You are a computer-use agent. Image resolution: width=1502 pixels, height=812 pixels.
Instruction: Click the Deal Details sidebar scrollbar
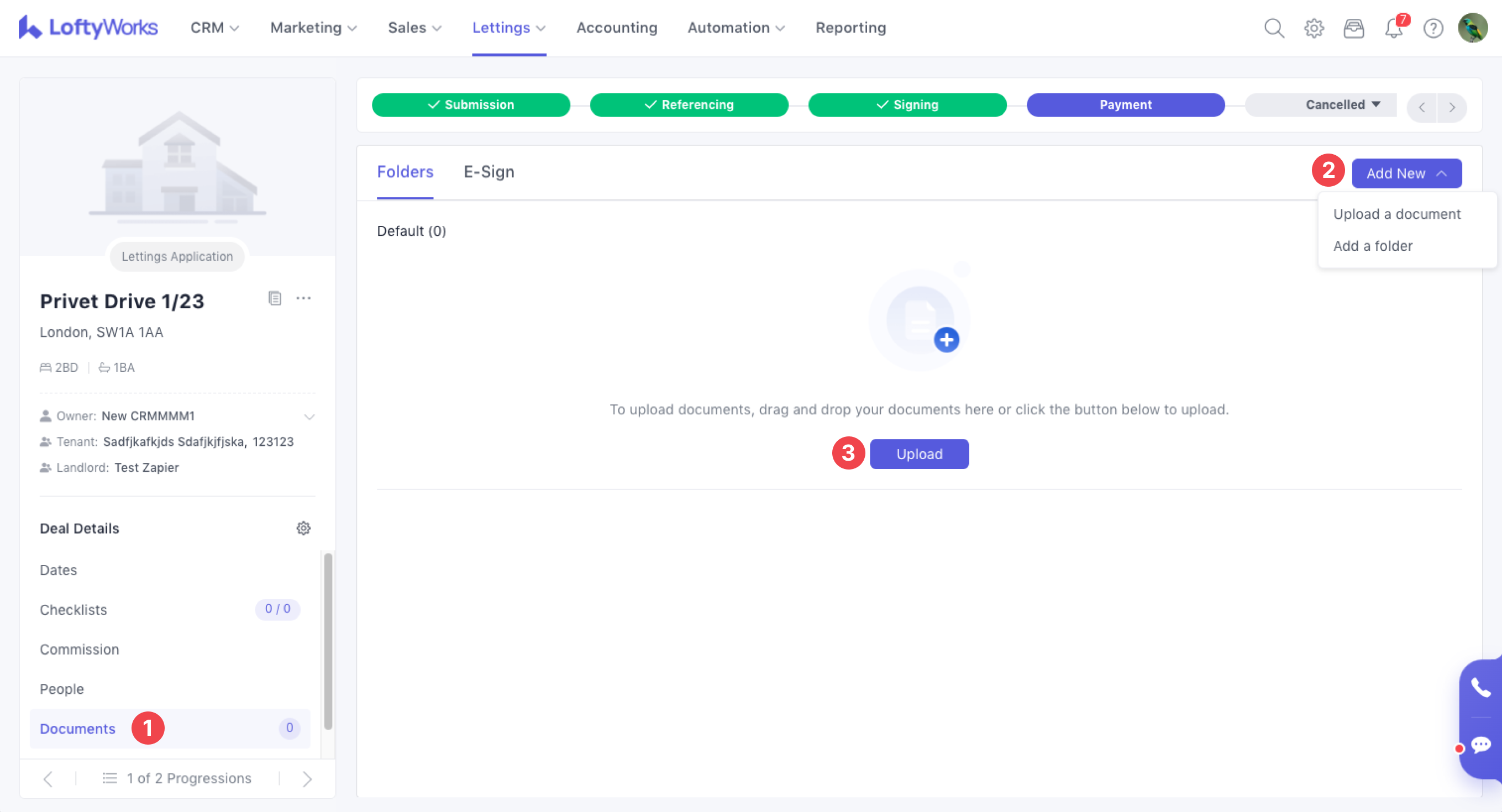click(328, 641)
